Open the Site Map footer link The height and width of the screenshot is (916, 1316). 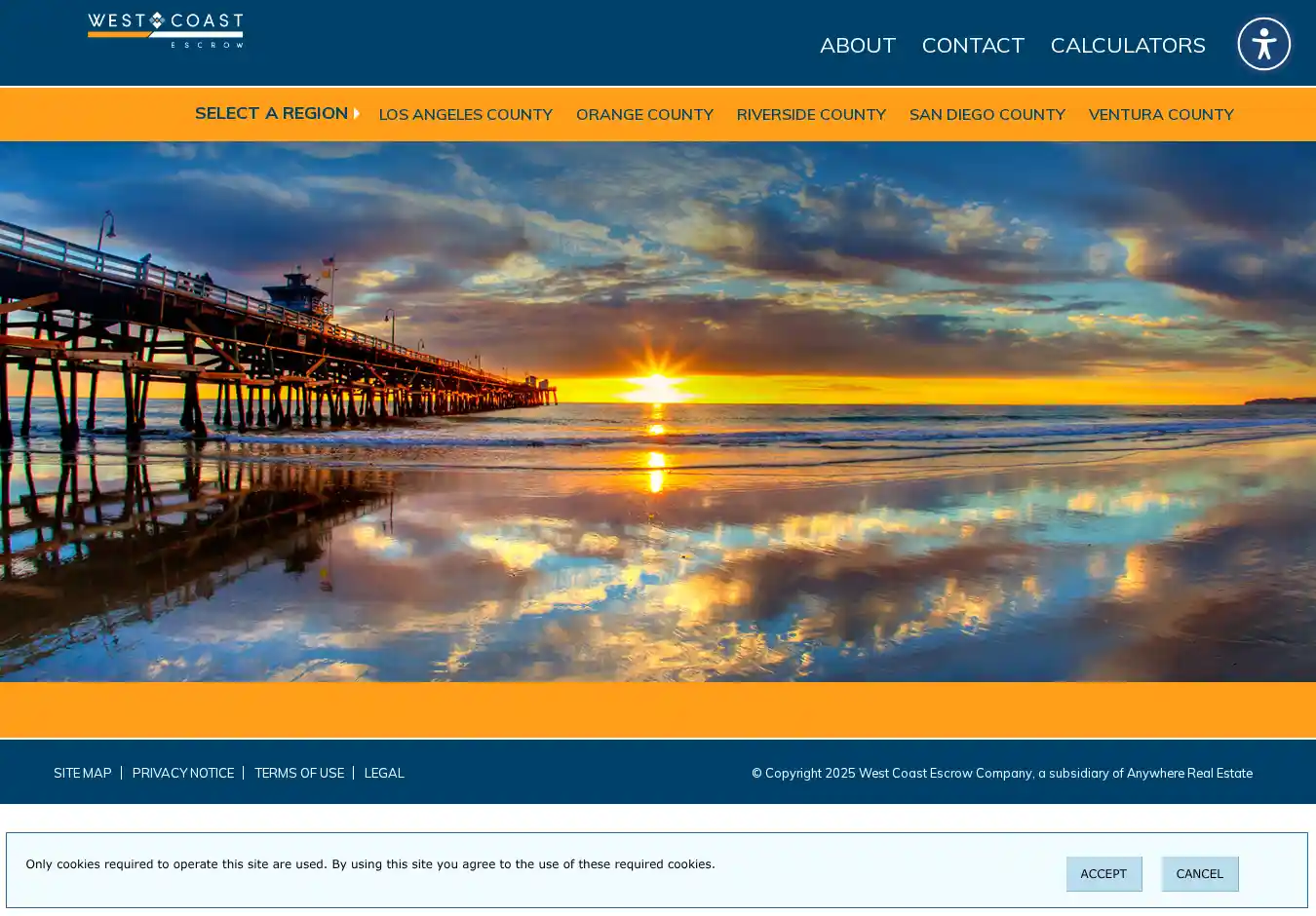[x=83, y=773]
